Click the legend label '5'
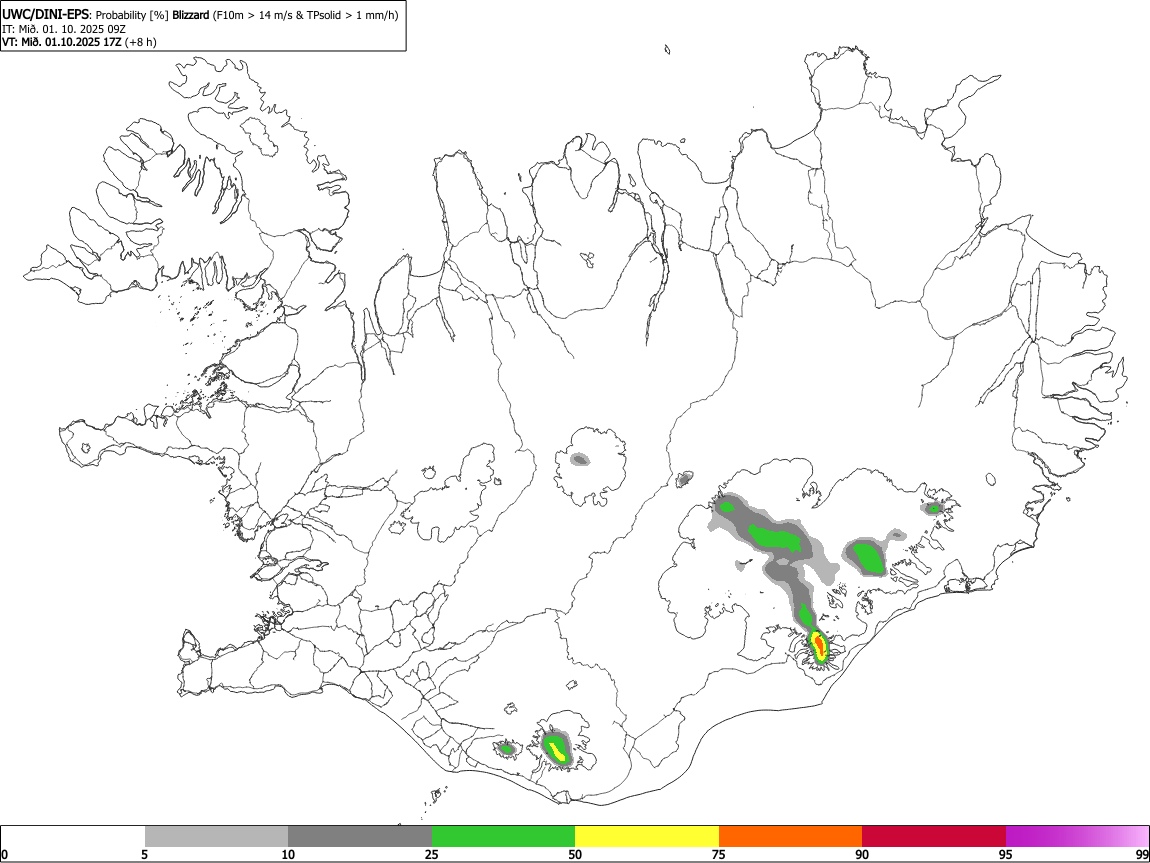Image resolution: width=1150 pixels, height=863 pixels. tap(144, 854)
